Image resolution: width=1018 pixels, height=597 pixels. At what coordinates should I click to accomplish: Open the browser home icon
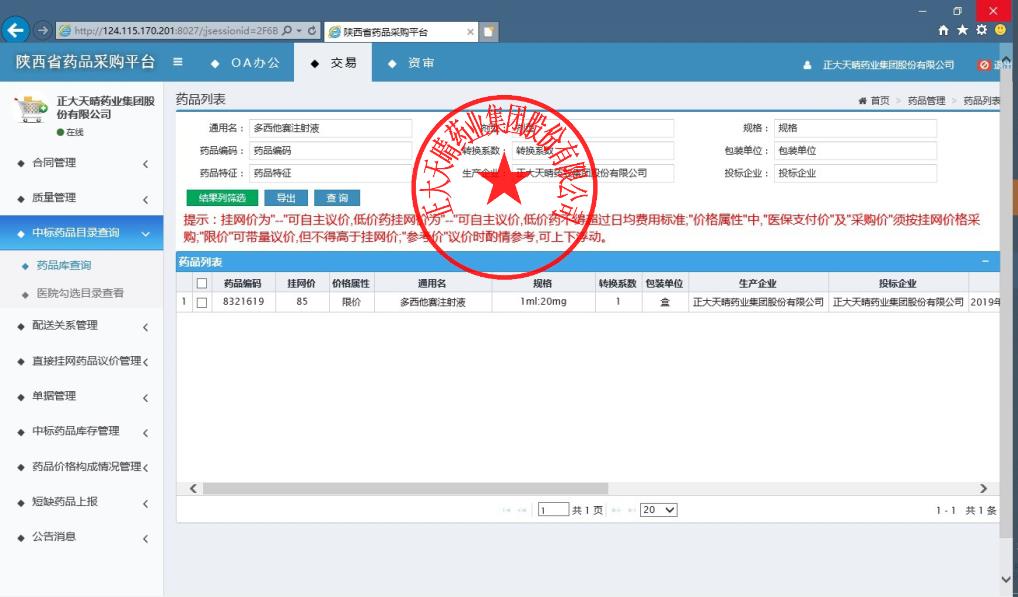coord(943,30)
